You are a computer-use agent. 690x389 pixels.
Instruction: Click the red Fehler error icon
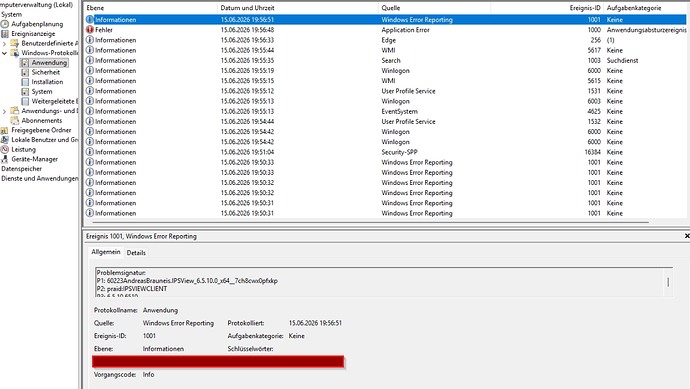click(x=90, y=29)
